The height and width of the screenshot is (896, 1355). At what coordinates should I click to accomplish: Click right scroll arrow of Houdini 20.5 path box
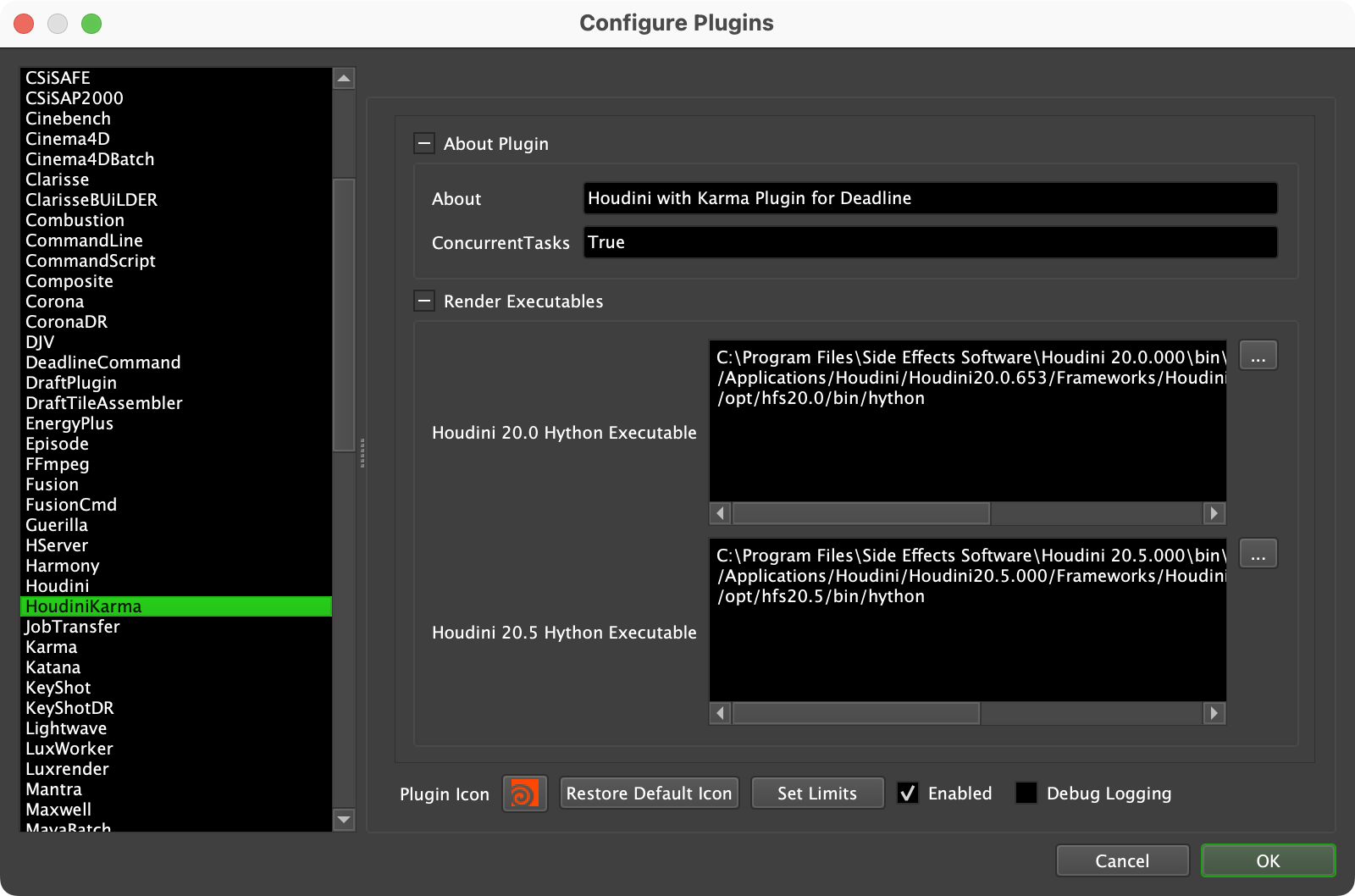coord(1214,713)
